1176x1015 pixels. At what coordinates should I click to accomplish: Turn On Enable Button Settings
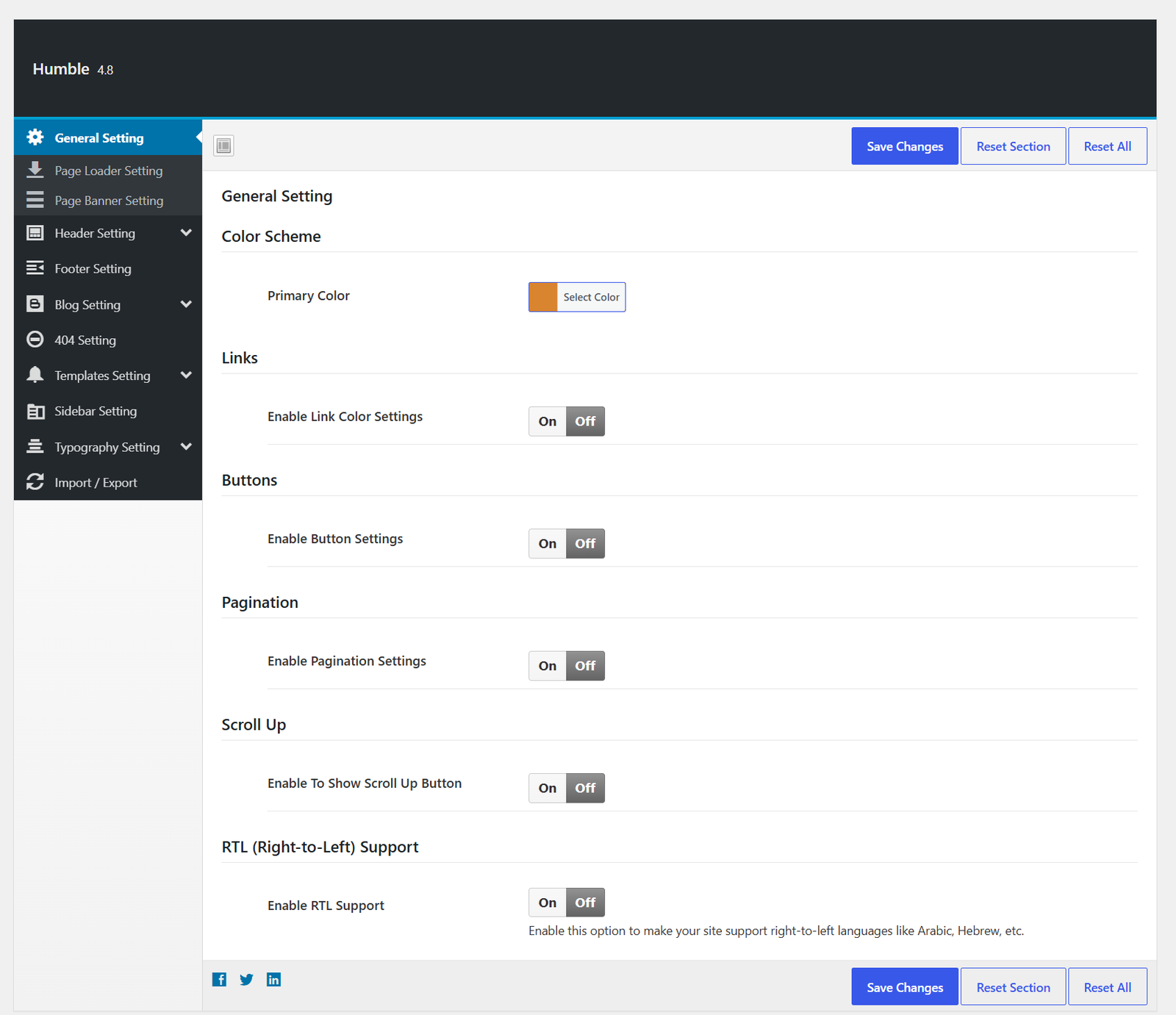click(x=548, y=544)
